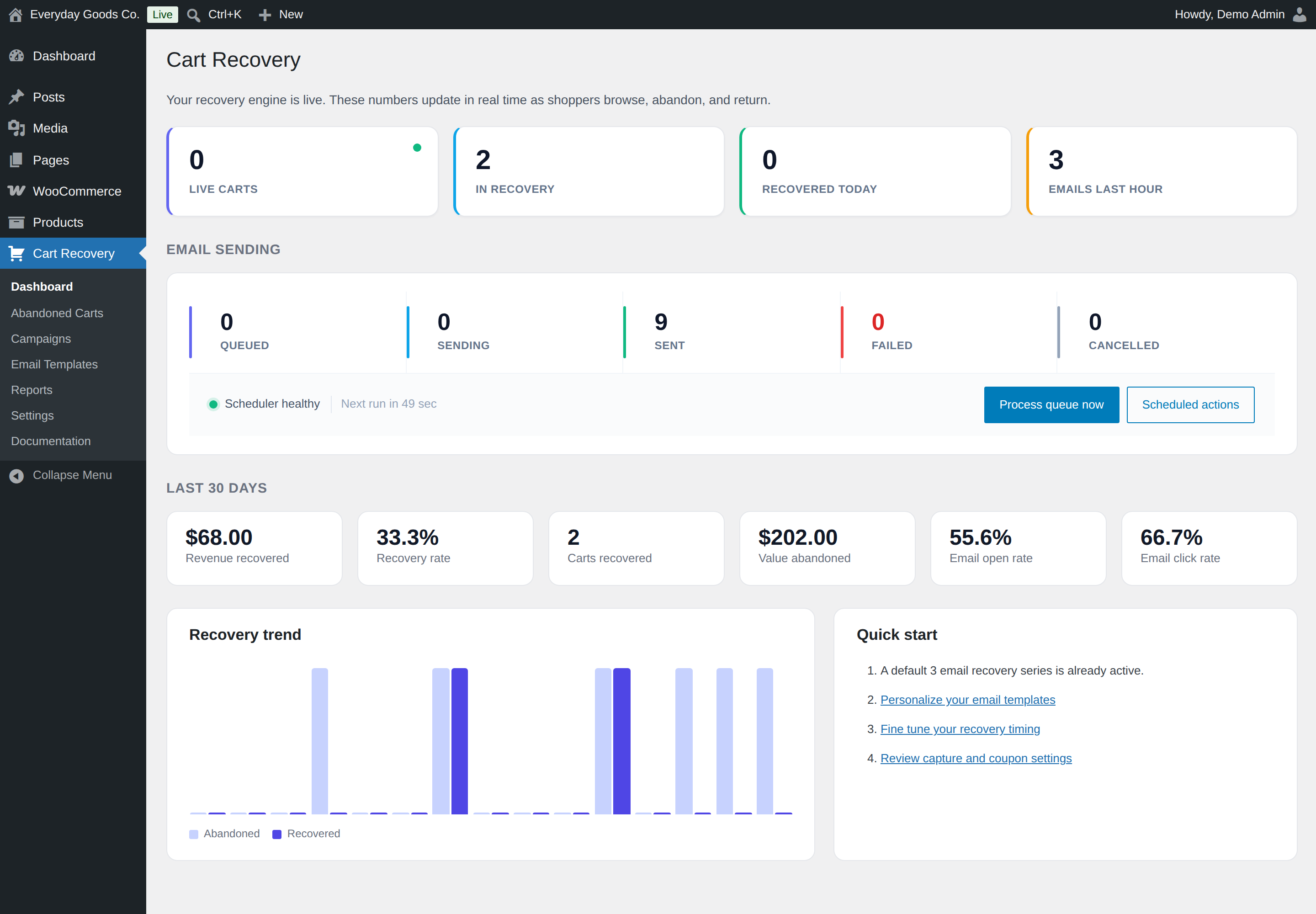The image size is (1316, 914).
Task: Click the Abandoned legend color swatch
Action: [194, 834]
